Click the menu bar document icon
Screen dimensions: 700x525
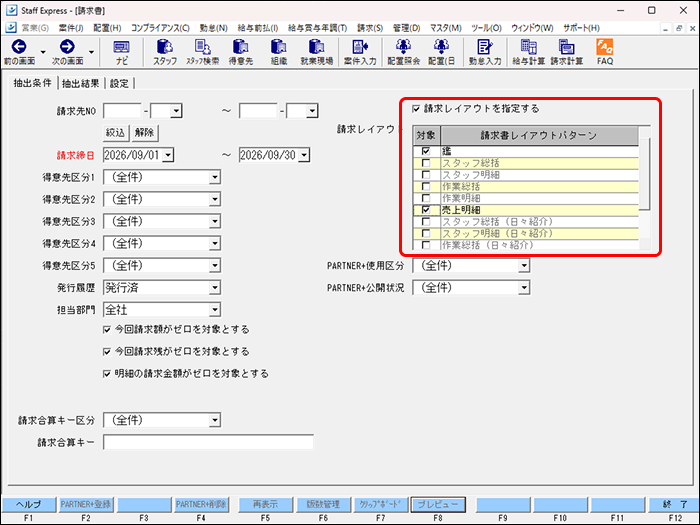11,28
